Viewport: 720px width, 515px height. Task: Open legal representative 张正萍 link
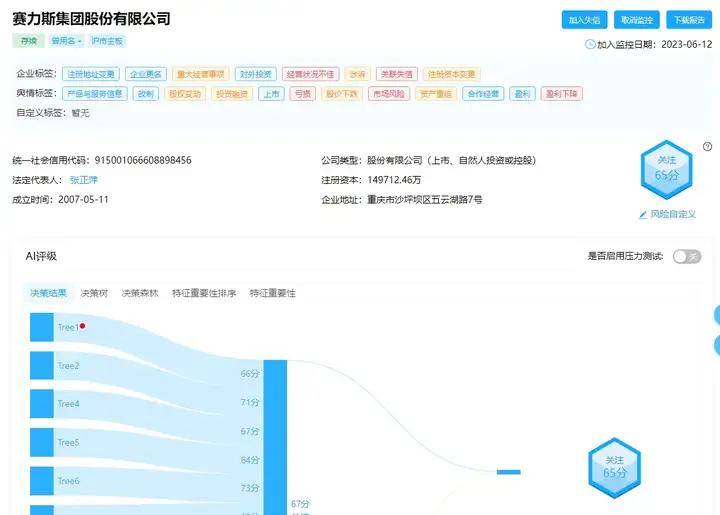84,180
